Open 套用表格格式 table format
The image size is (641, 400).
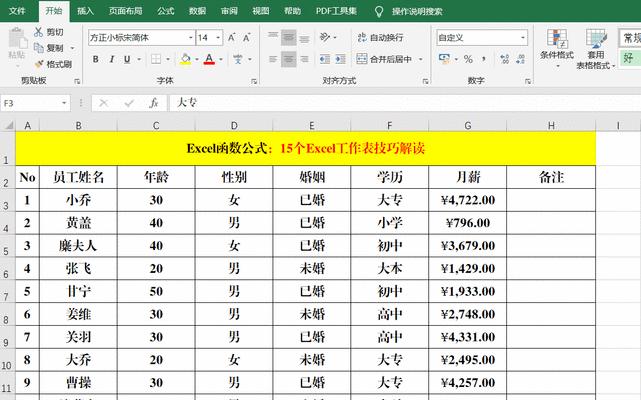tap(596, 48)
